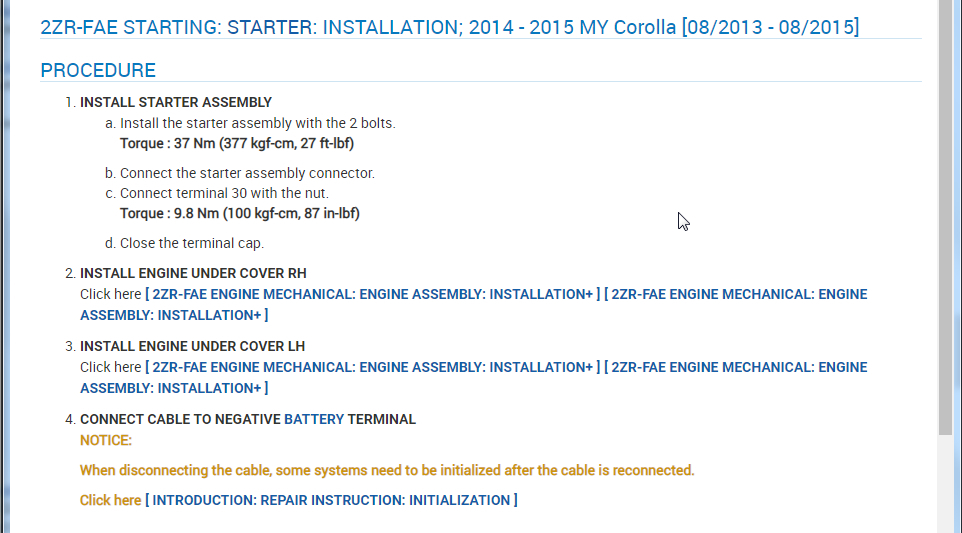Click the "Connect the starter assembly connector" sub-step
This screenshot has height=533, width=962.
(x=247, y=173)
